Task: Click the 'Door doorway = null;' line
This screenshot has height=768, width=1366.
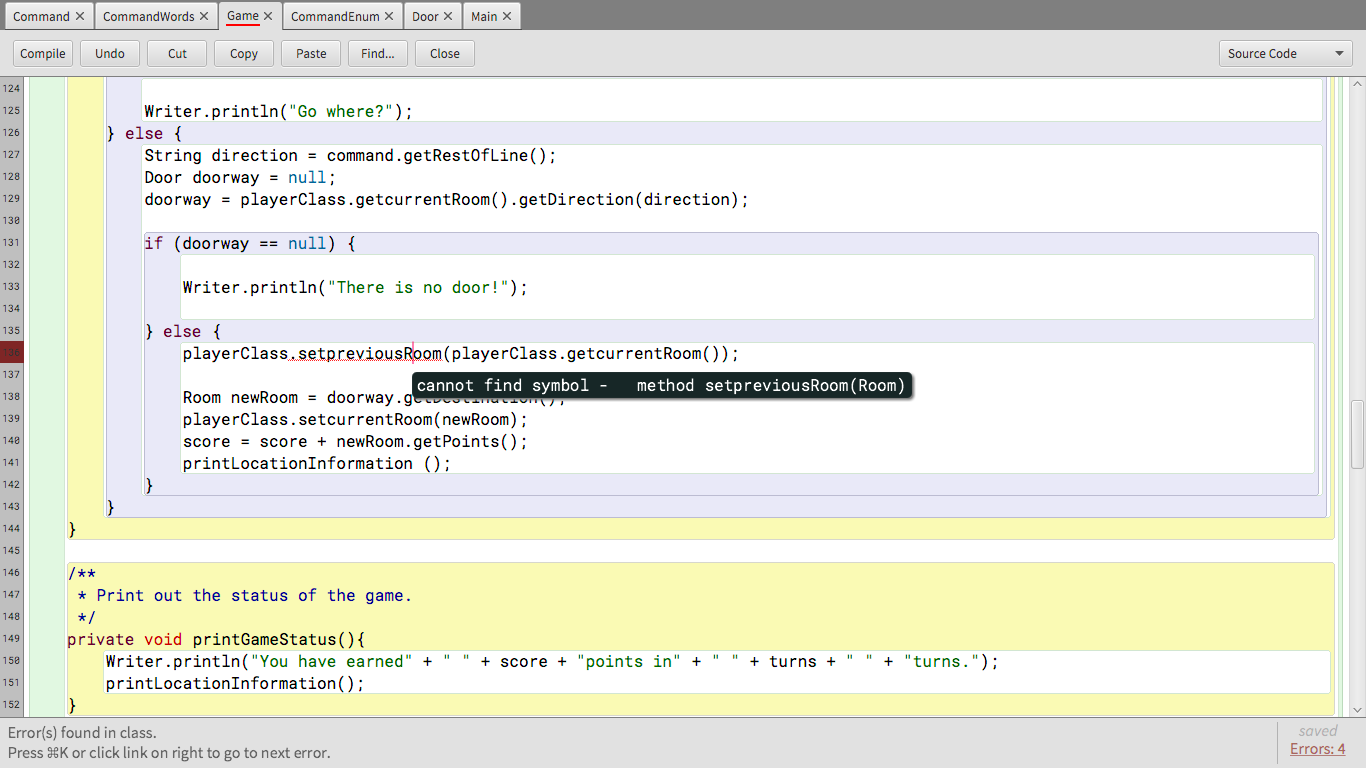Action: [240, 177]
